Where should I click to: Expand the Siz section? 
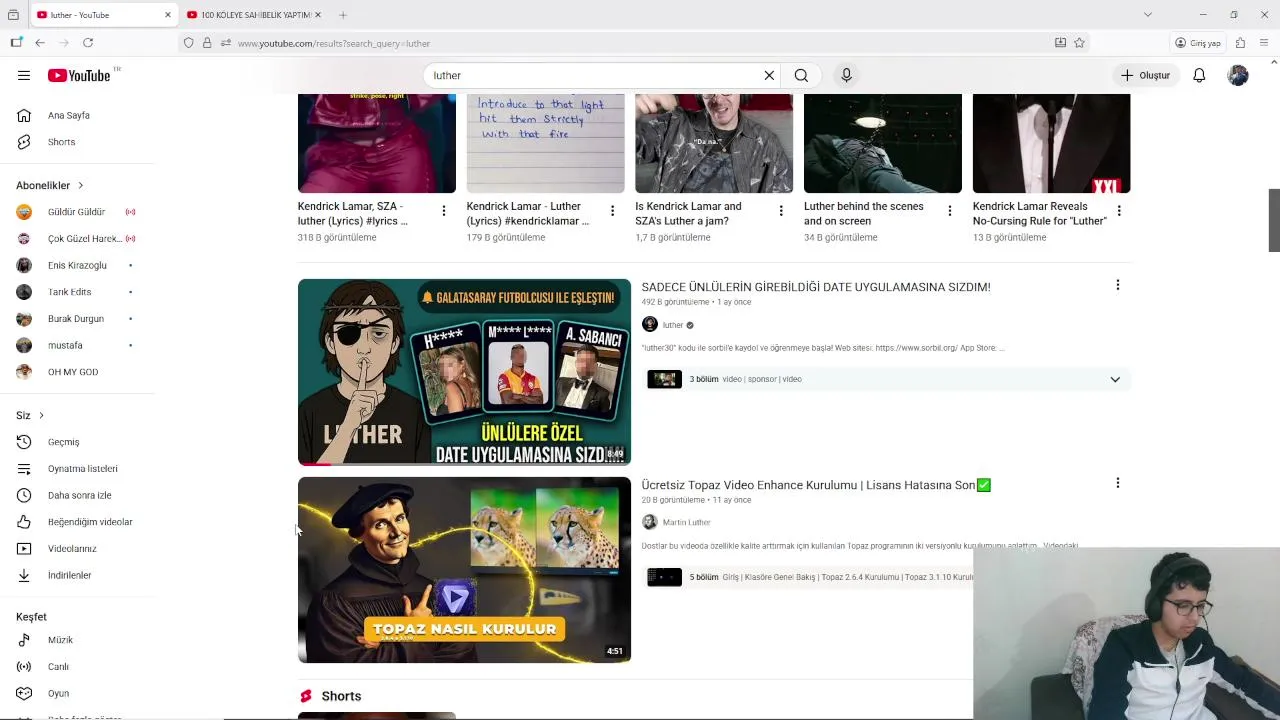coord(30,415)
